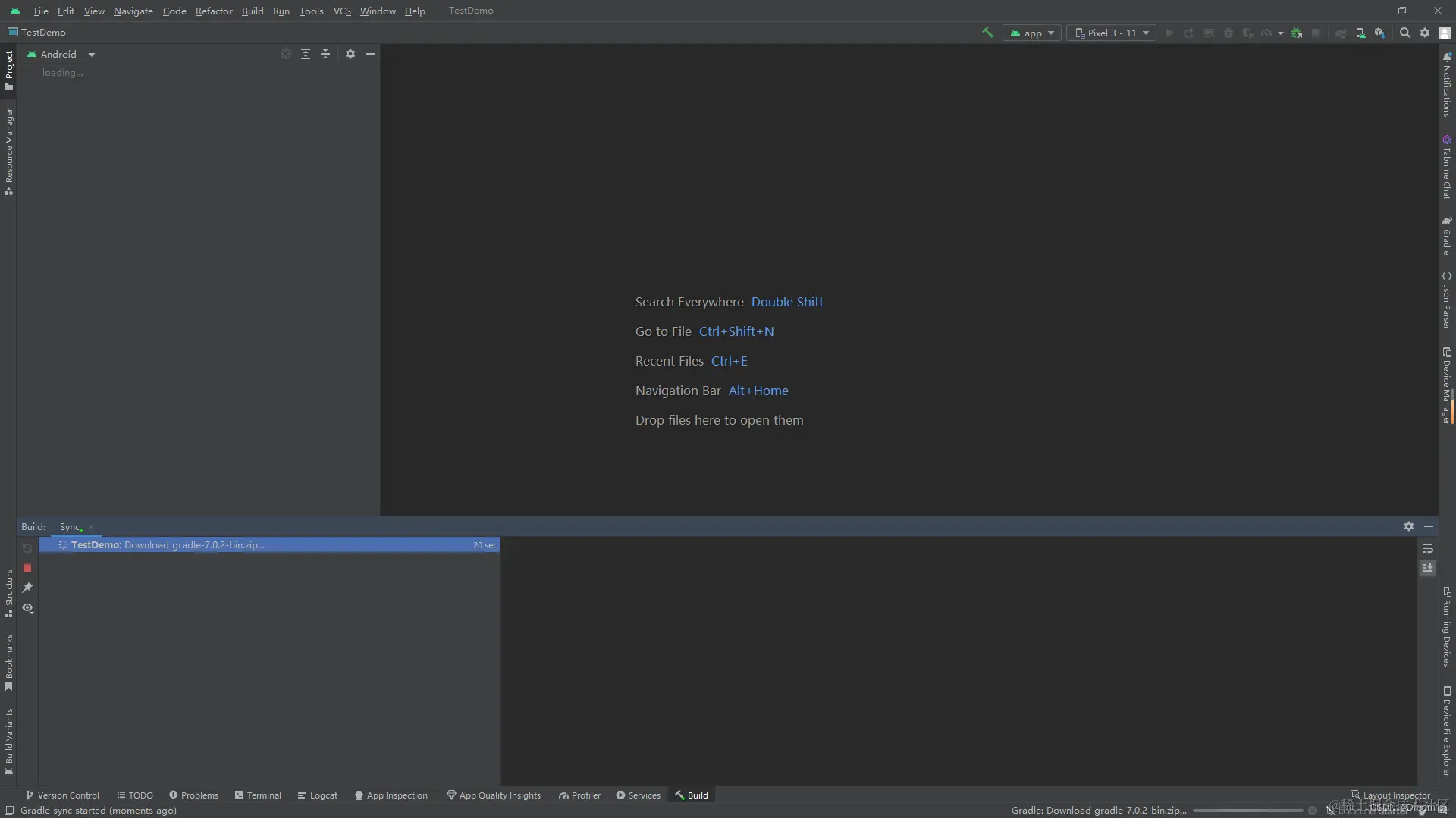The image size is (1456, 819).
Task: Open the Build menu
Action: tap(253, 11)
